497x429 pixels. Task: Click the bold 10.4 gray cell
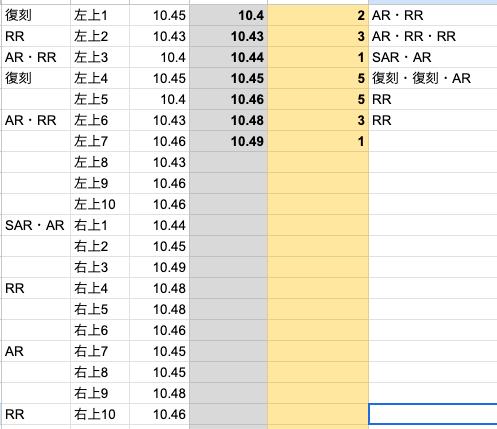point(228,15)
